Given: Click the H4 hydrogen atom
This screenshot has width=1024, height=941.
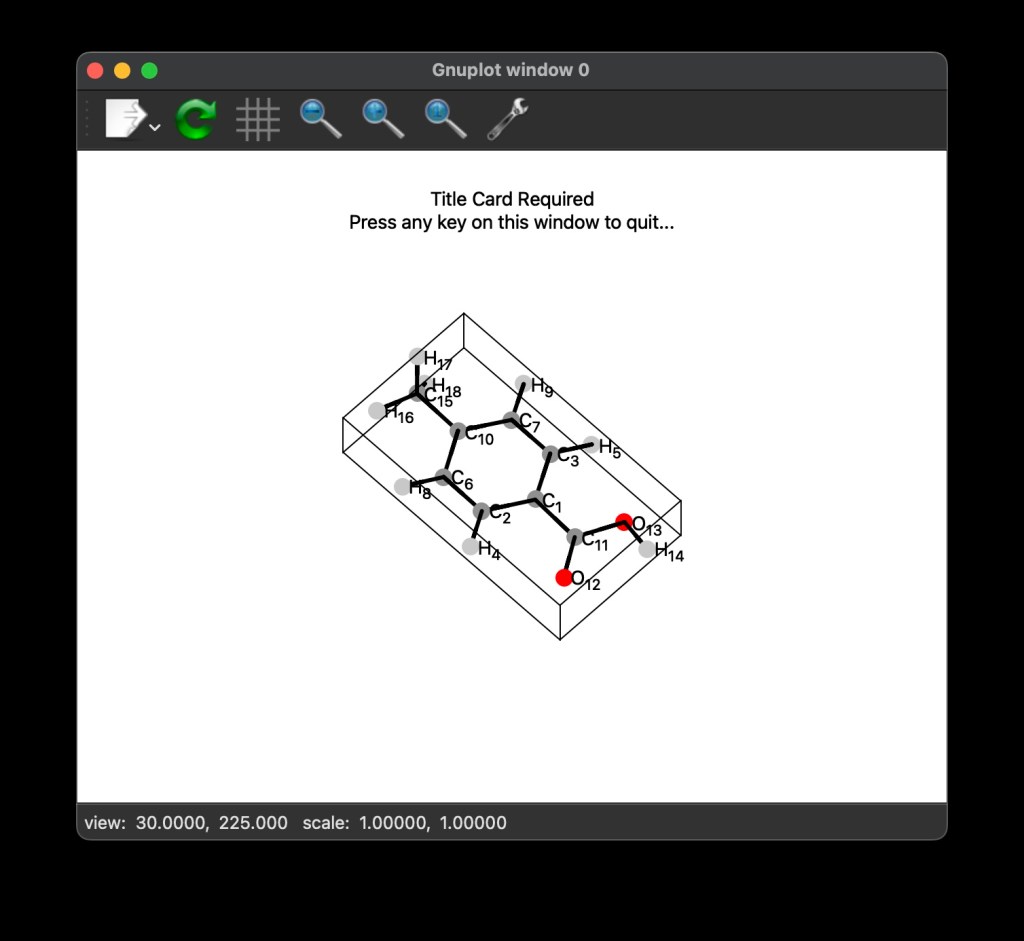Looking at the screenshot, I should click(471, 546).
